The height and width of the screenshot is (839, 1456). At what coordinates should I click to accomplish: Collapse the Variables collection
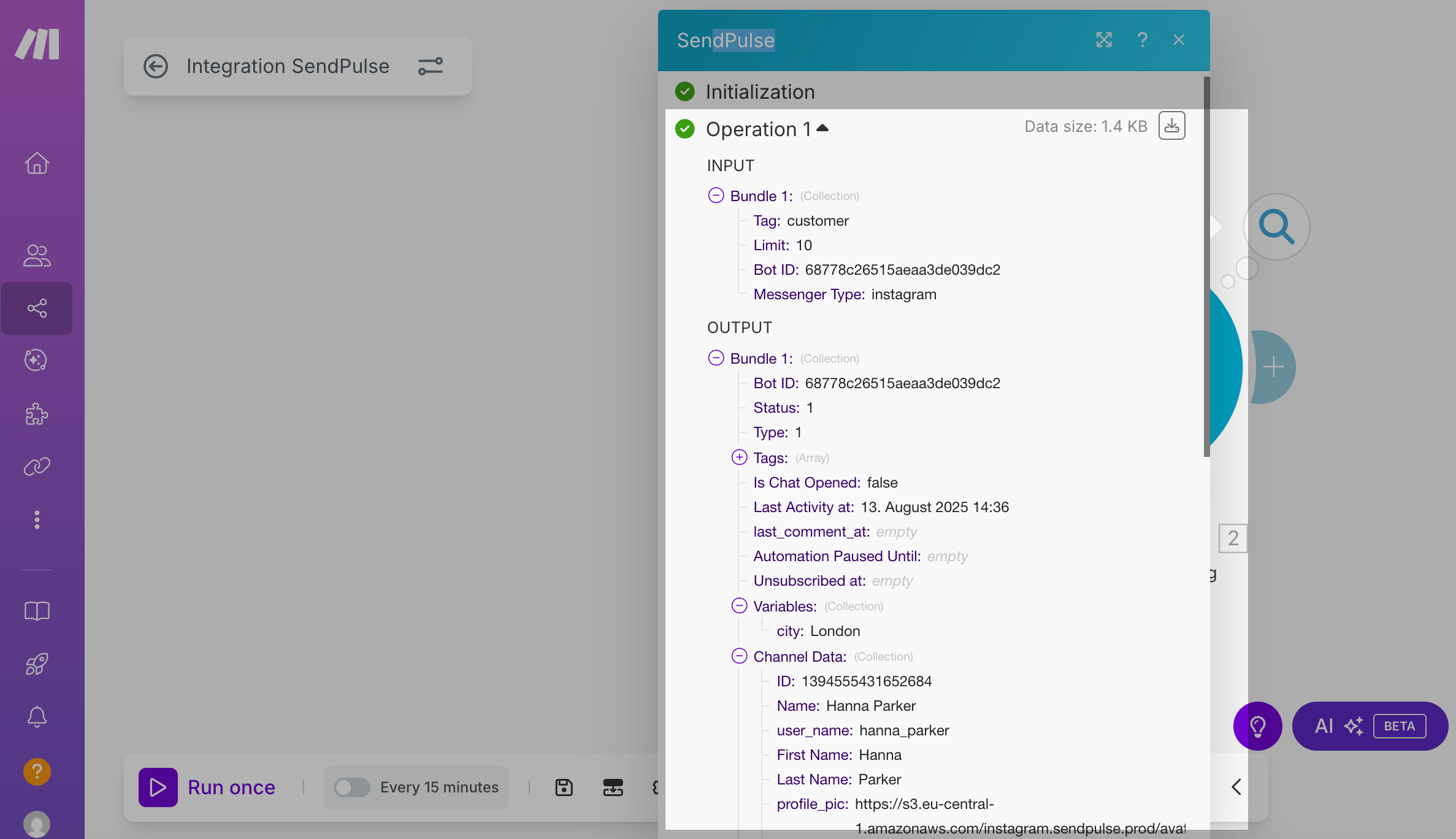point(739,606)
